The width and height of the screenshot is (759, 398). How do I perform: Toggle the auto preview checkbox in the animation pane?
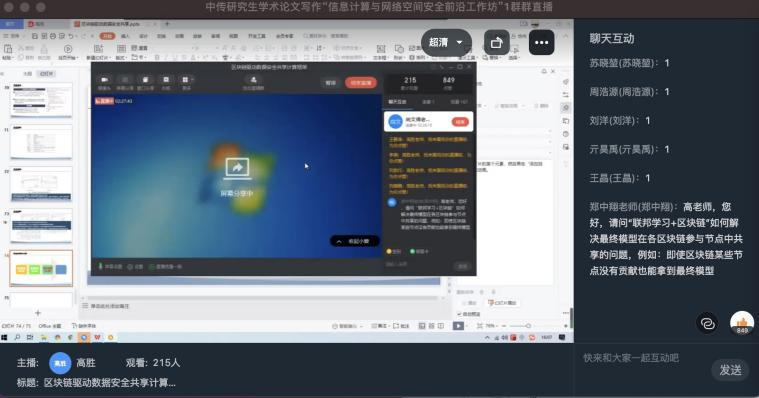click(459, 314)
